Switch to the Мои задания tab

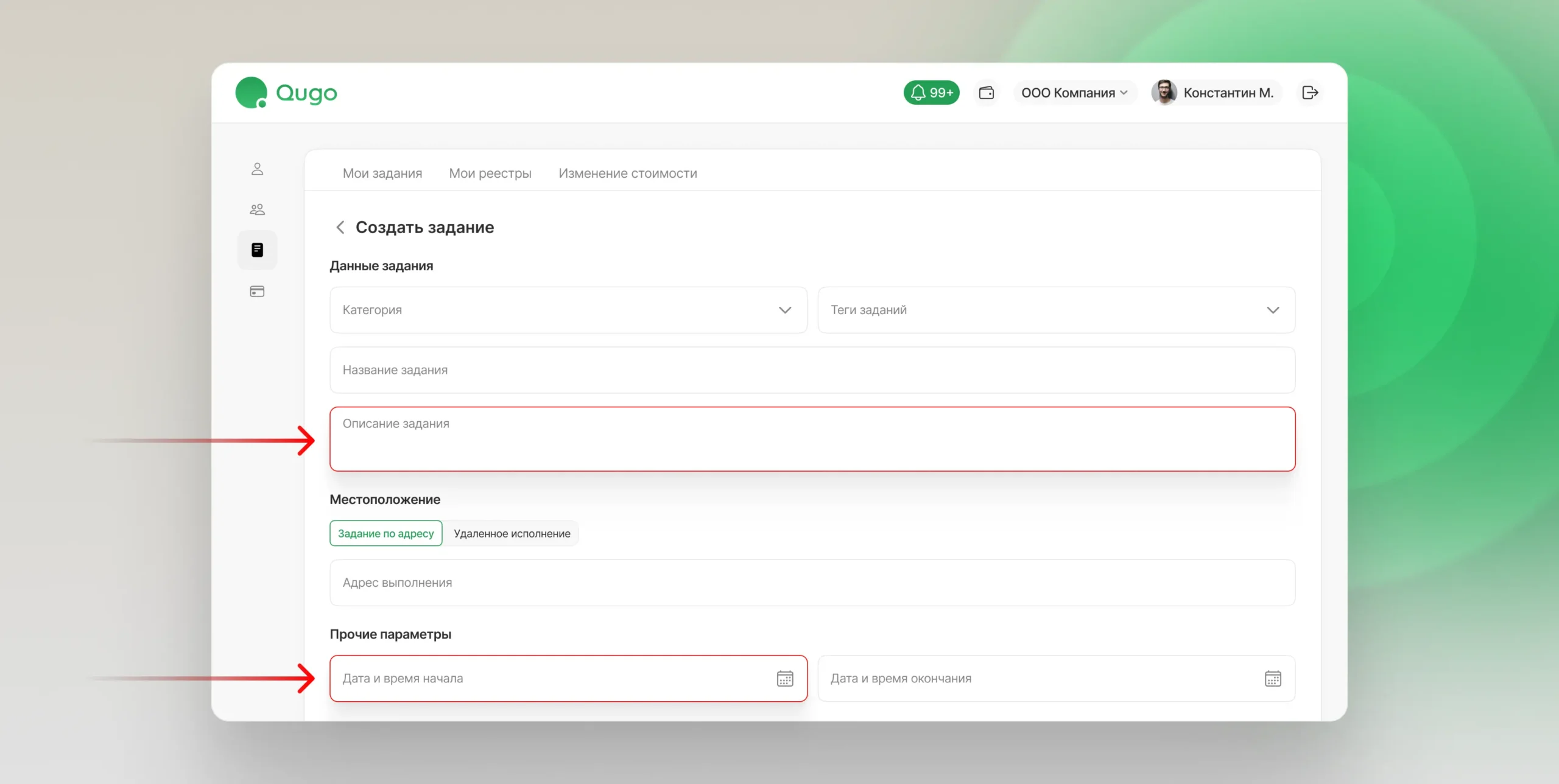pyautogui.click(x=382, y=173)
